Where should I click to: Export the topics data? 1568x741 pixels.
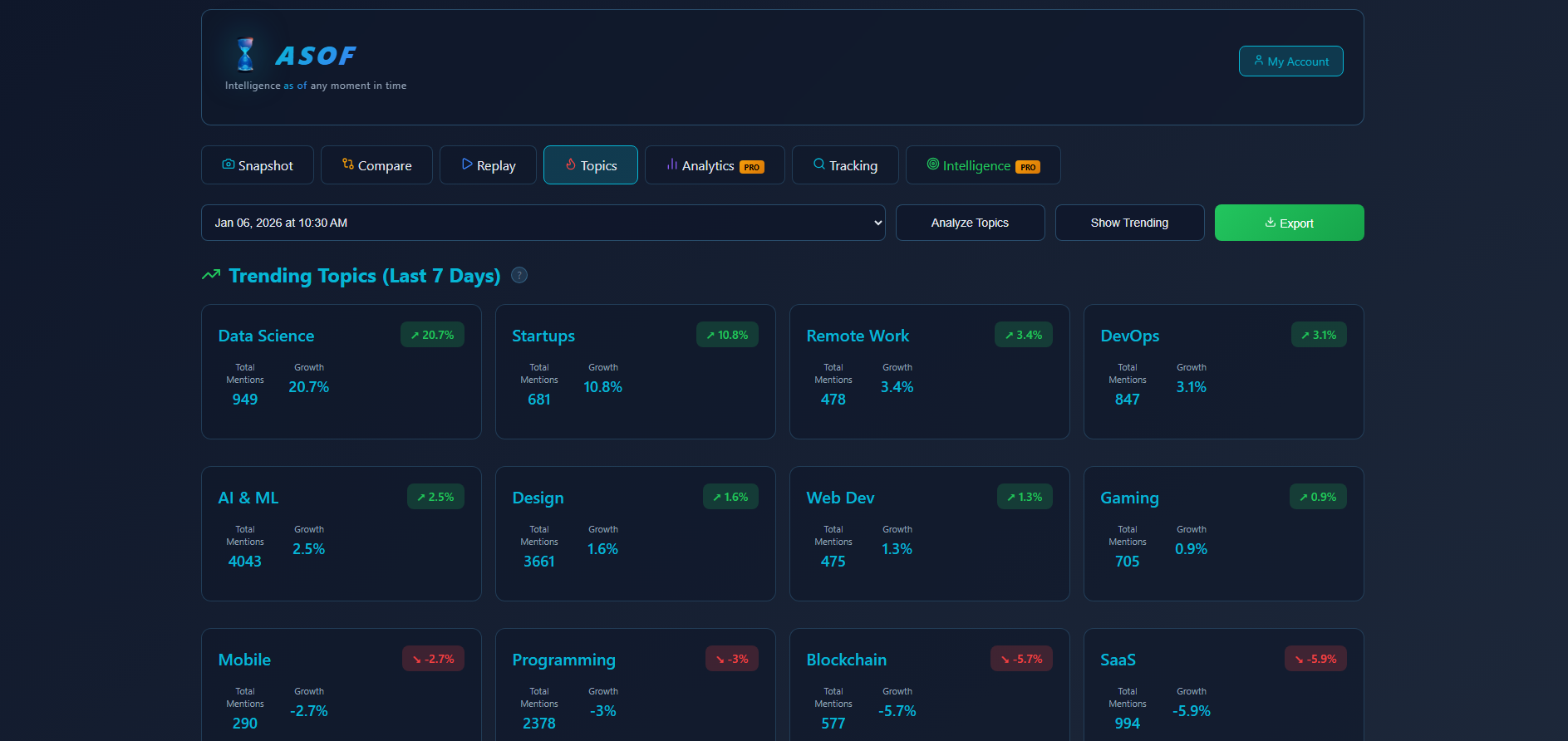pyautogui.click(x=1289, y=223)
